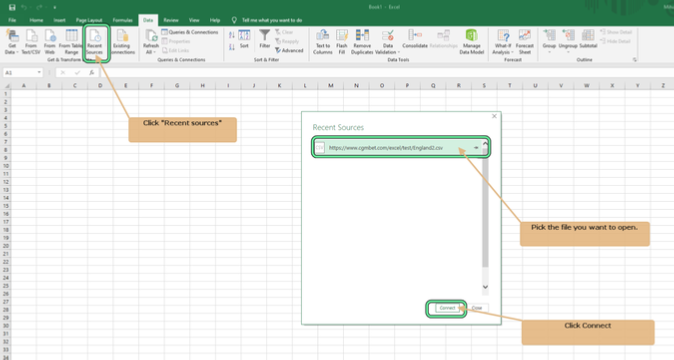Viewport: 674px width, 360px height.
Task: Open the File tab
Action: coord(12,20)
